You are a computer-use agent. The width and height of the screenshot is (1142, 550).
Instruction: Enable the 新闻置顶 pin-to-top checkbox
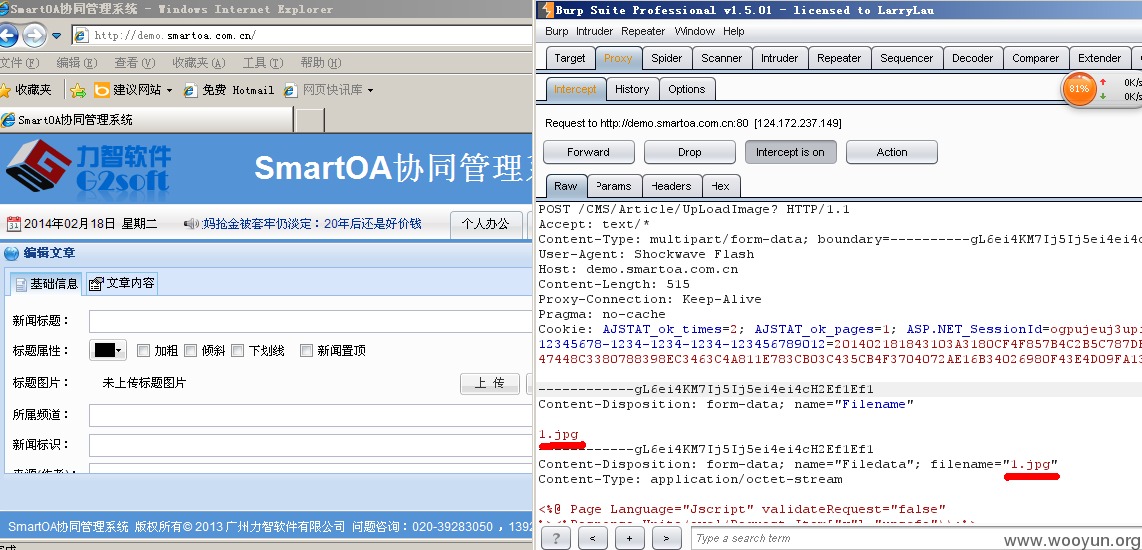point(307,350)
